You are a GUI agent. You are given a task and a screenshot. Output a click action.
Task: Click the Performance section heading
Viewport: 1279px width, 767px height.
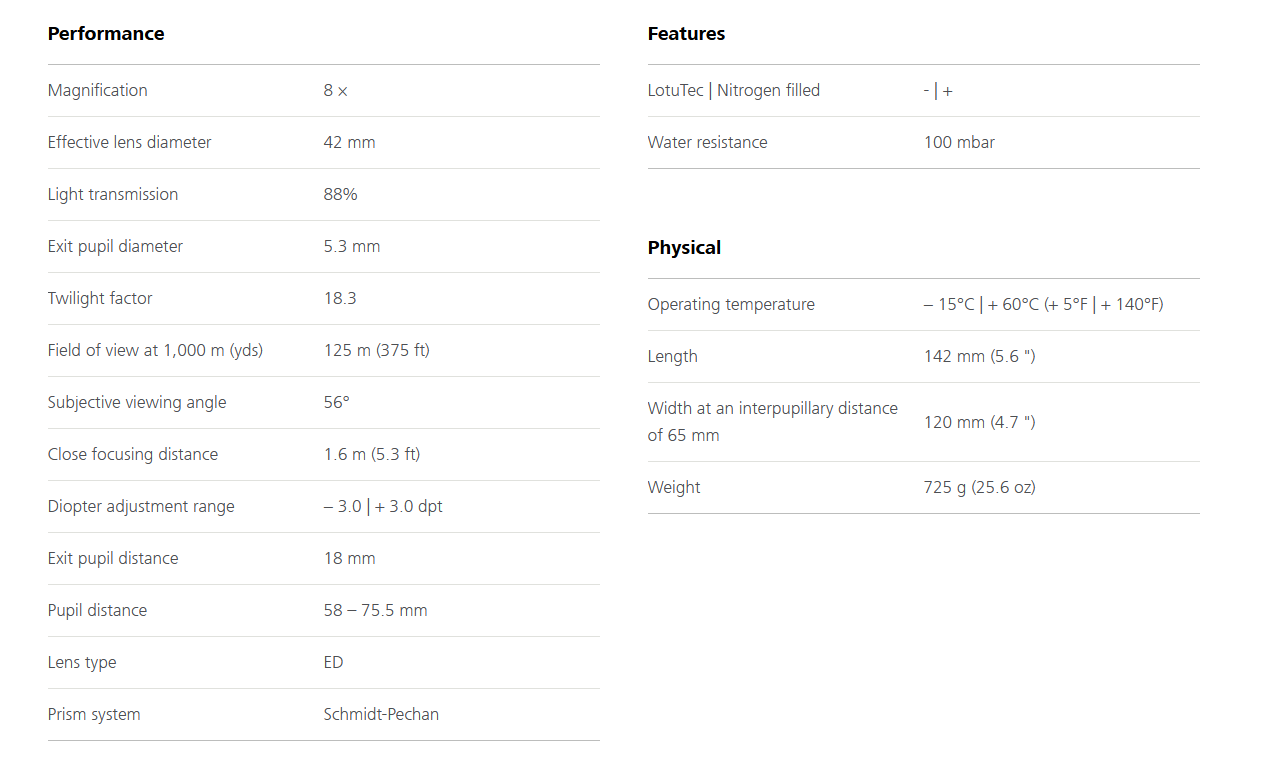(106, 34)
